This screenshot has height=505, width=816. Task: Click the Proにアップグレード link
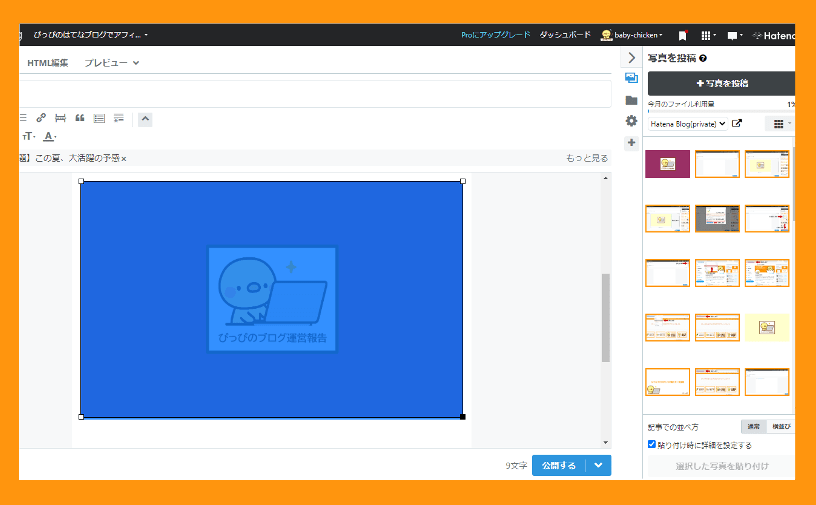495,35
